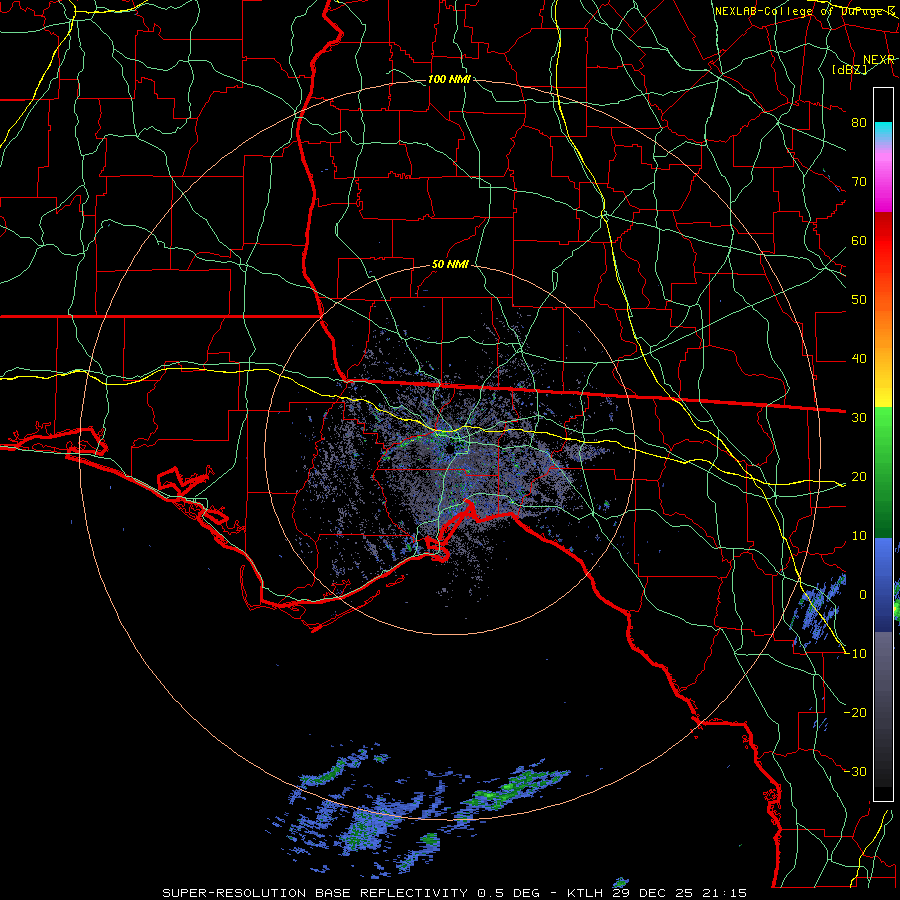The width and height of the screenshot is (900, 900).
Task: Click the 80 value on the dBZ scale
Action: (x=859, y=122)
